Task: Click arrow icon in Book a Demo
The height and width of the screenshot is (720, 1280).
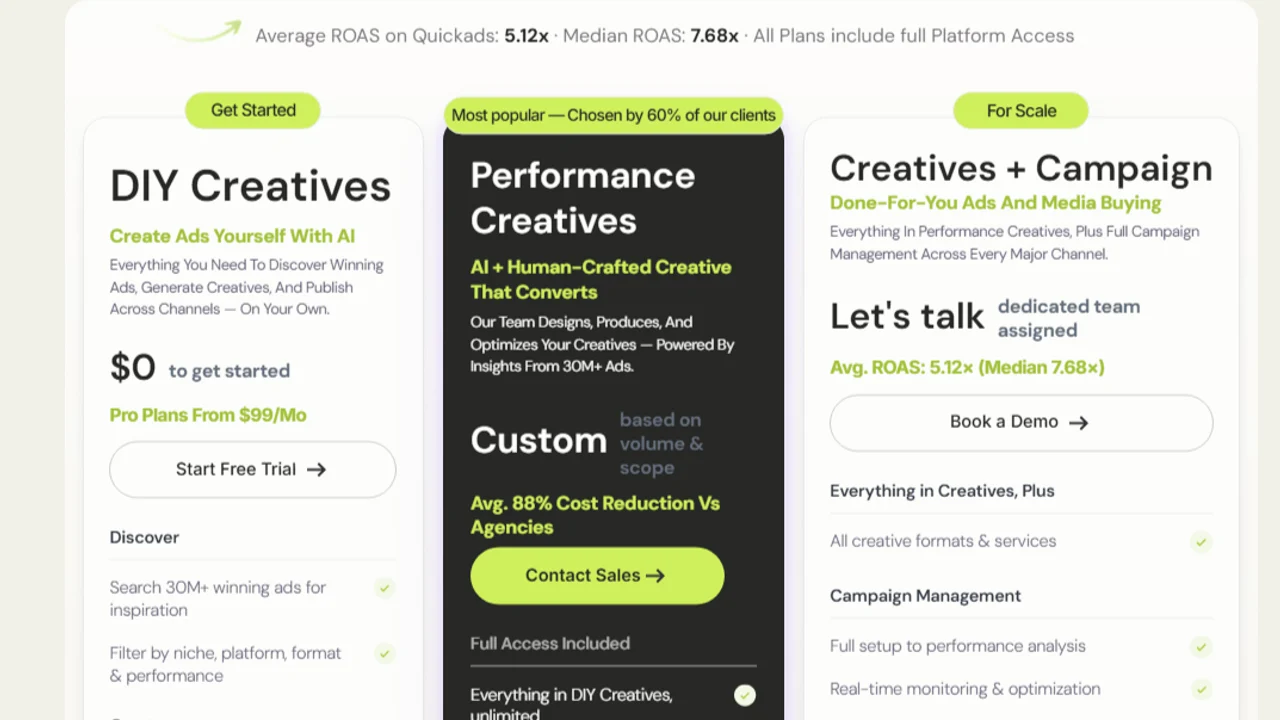Action: [1078, 422]
